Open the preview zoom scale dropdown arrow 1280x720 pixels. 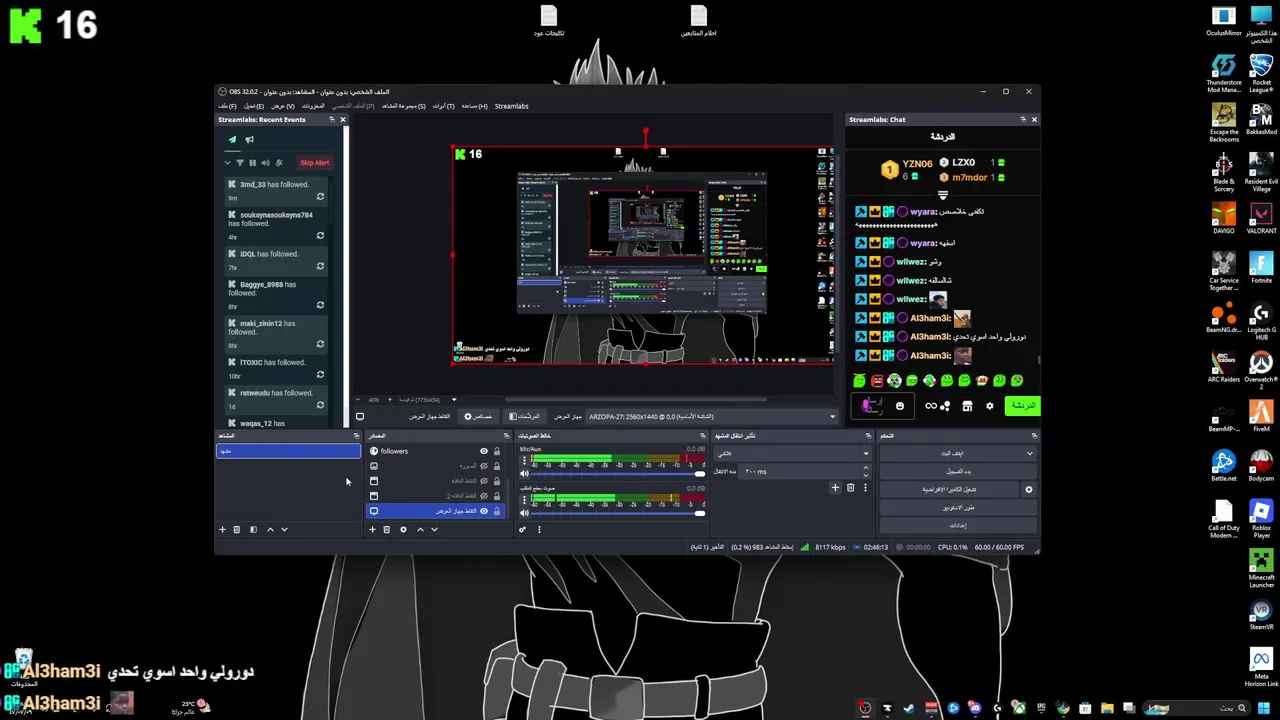(454, 400)
